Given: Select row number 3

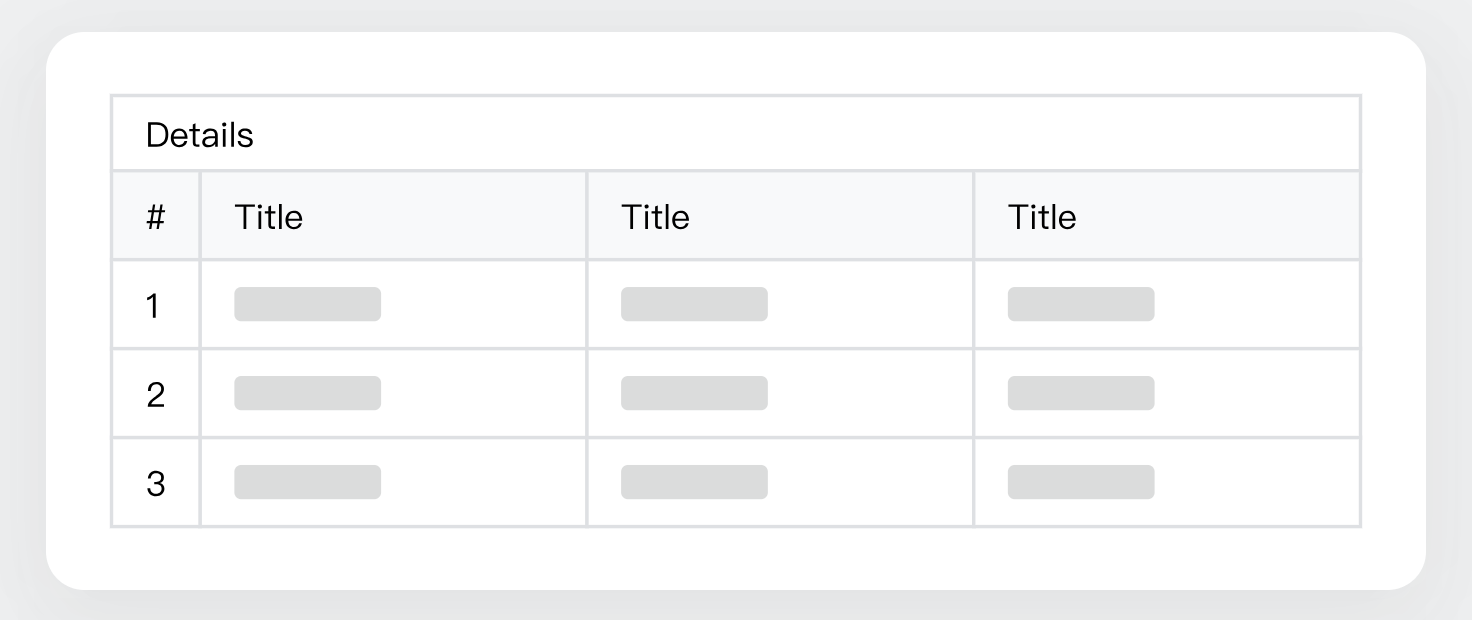Looking at the screenshot, I should pyautogui.click(x=155, y=482).
